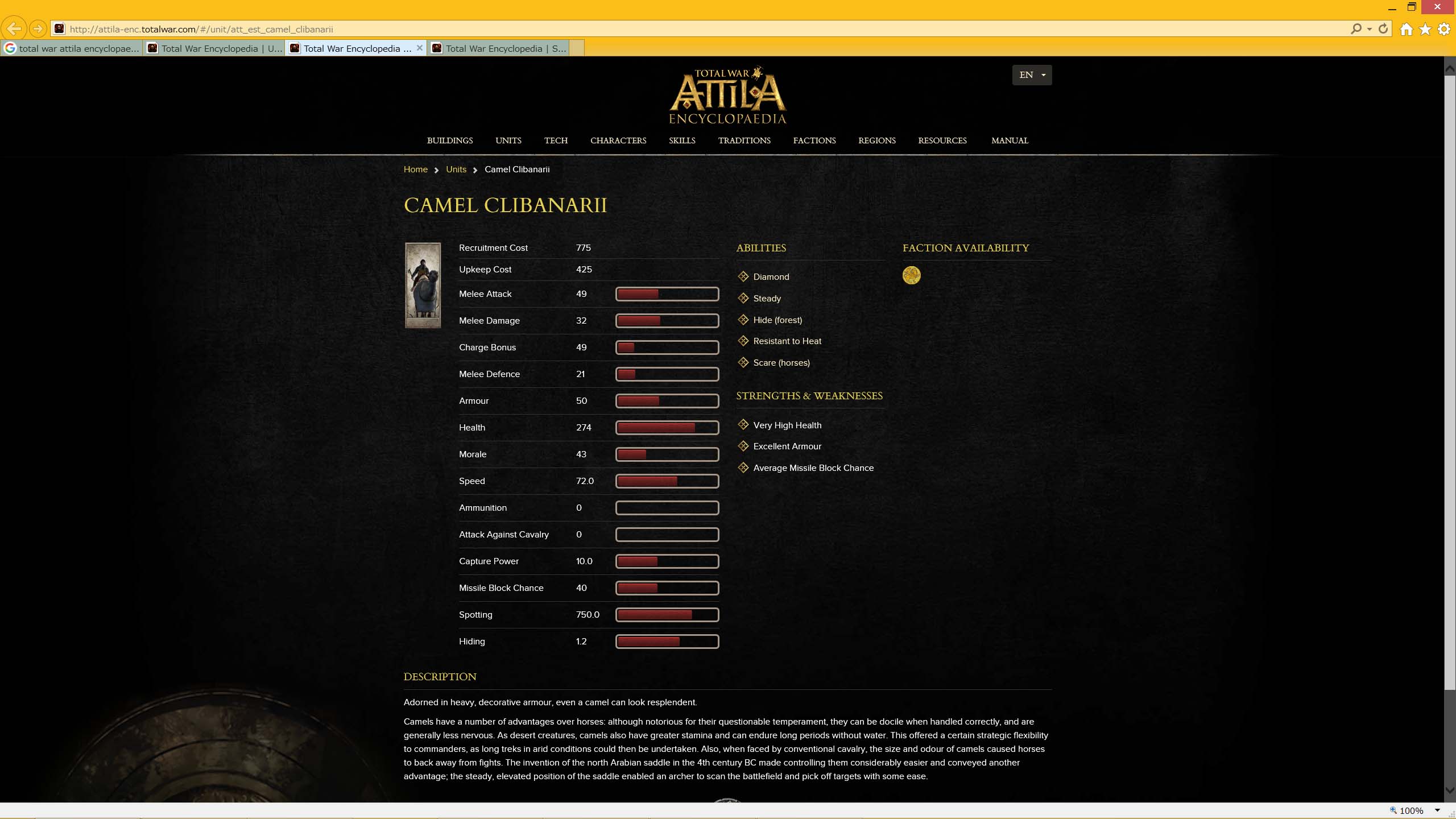Click the Steady ability icon

(x=743, y=298)
